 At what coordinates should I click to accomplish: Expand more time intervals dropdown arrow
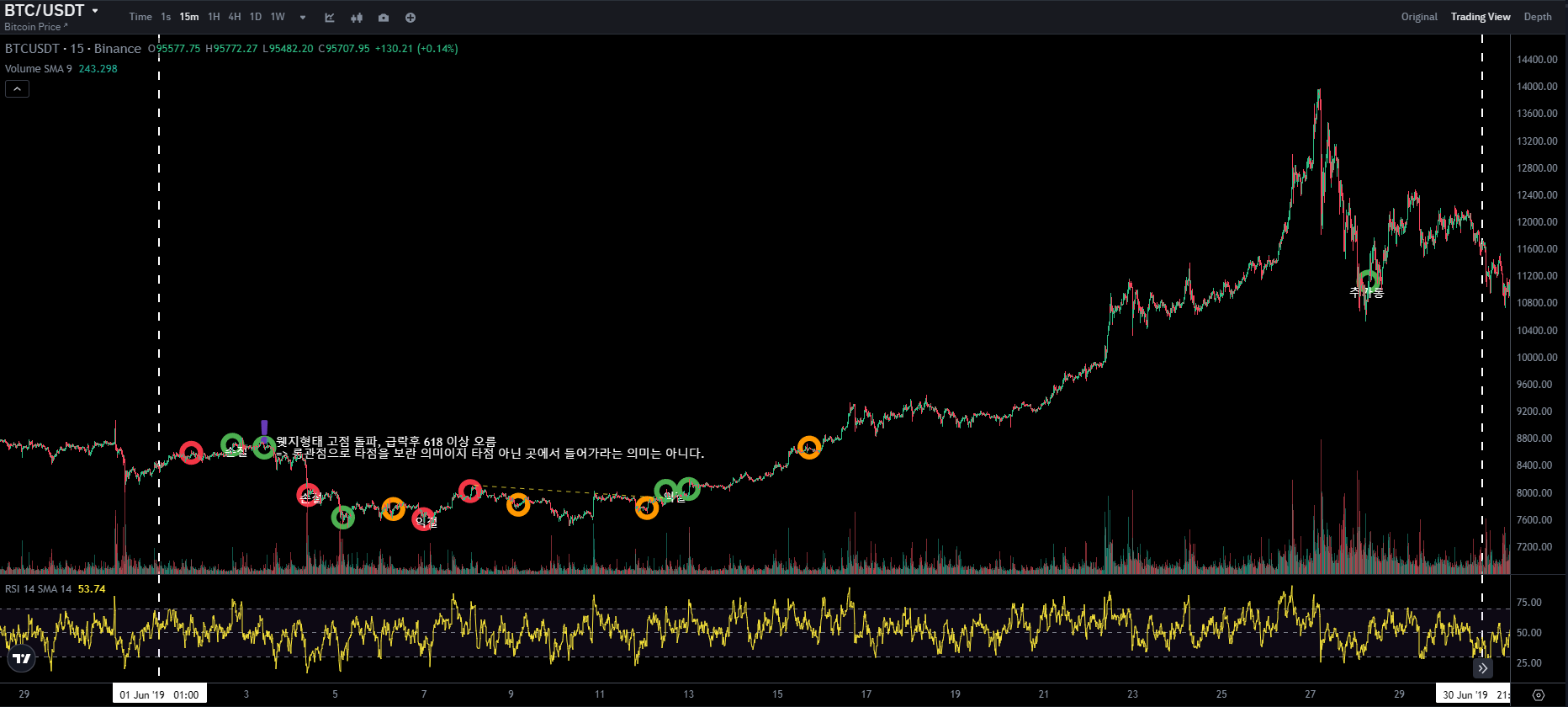[x=303, y=18]
